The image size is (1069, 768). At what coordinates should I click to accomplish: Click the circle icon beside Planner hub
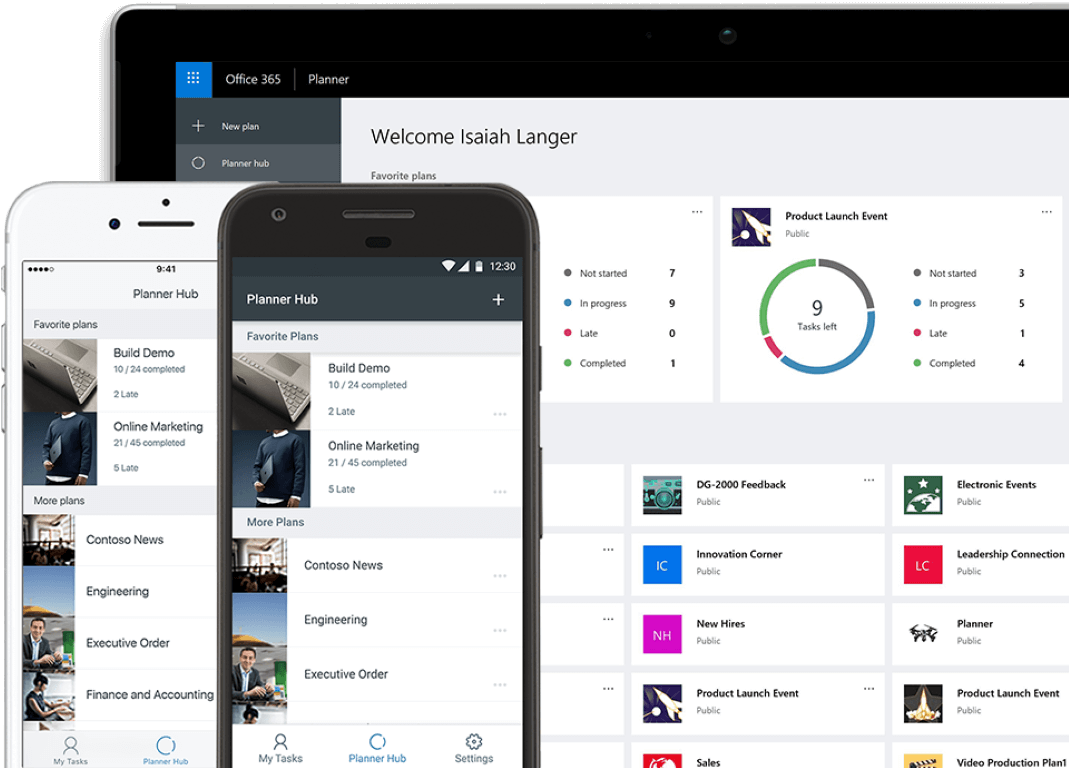[198, 163]
